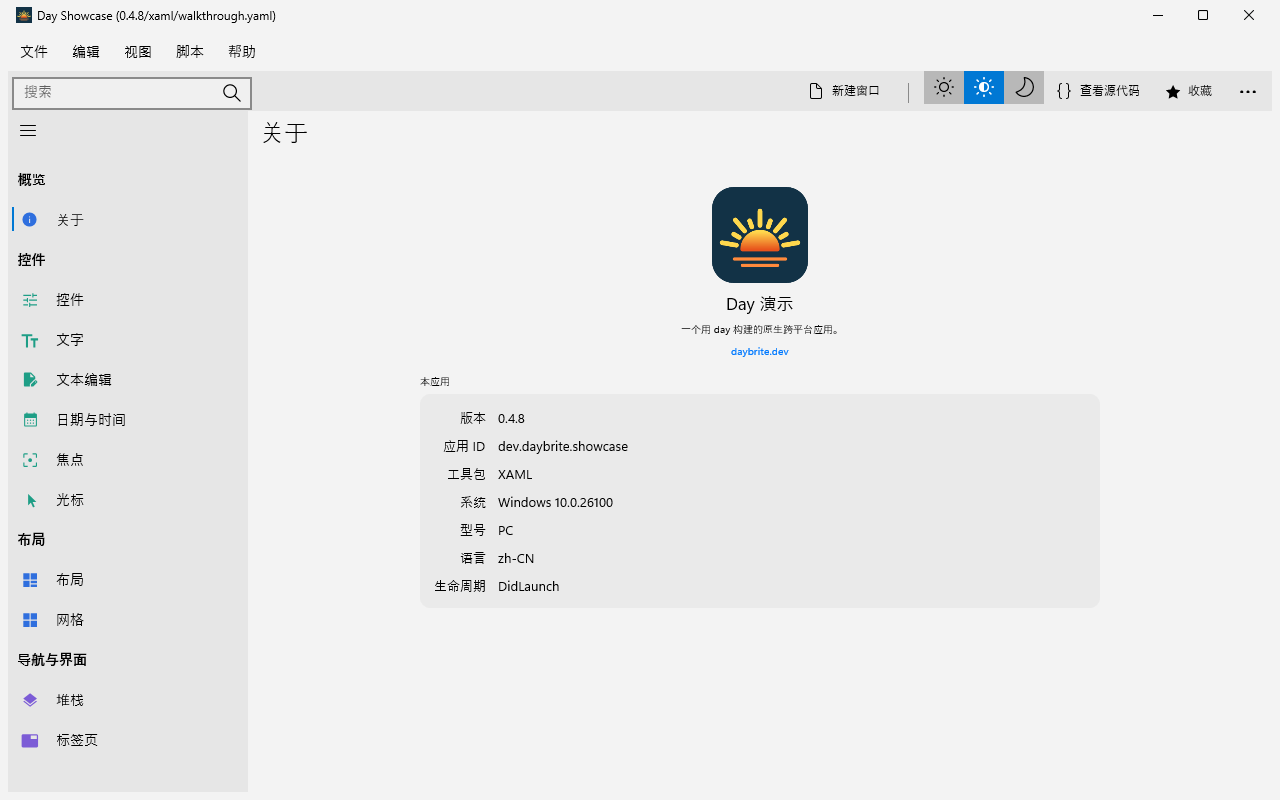Select the auto brightness theme toggle

(x=984, y=88)
